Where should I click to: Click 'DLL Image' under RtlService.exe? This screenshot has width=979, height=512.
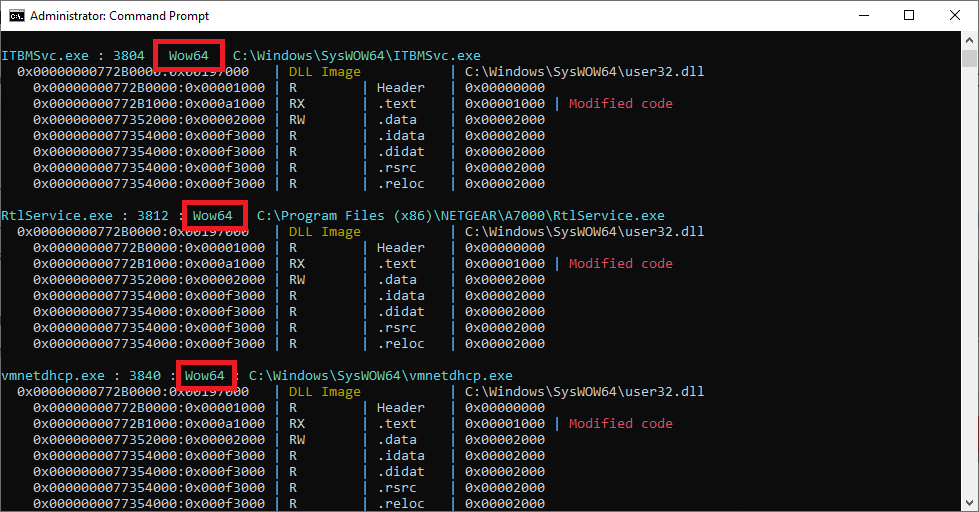[325, 232]
